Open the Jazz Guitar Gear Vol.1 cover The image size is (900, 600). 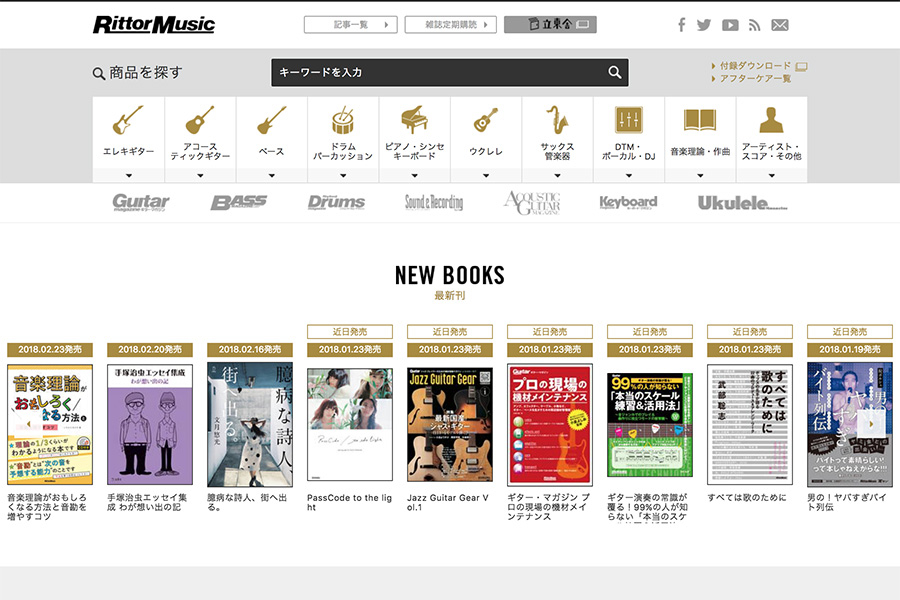click(x=450, y=425)
